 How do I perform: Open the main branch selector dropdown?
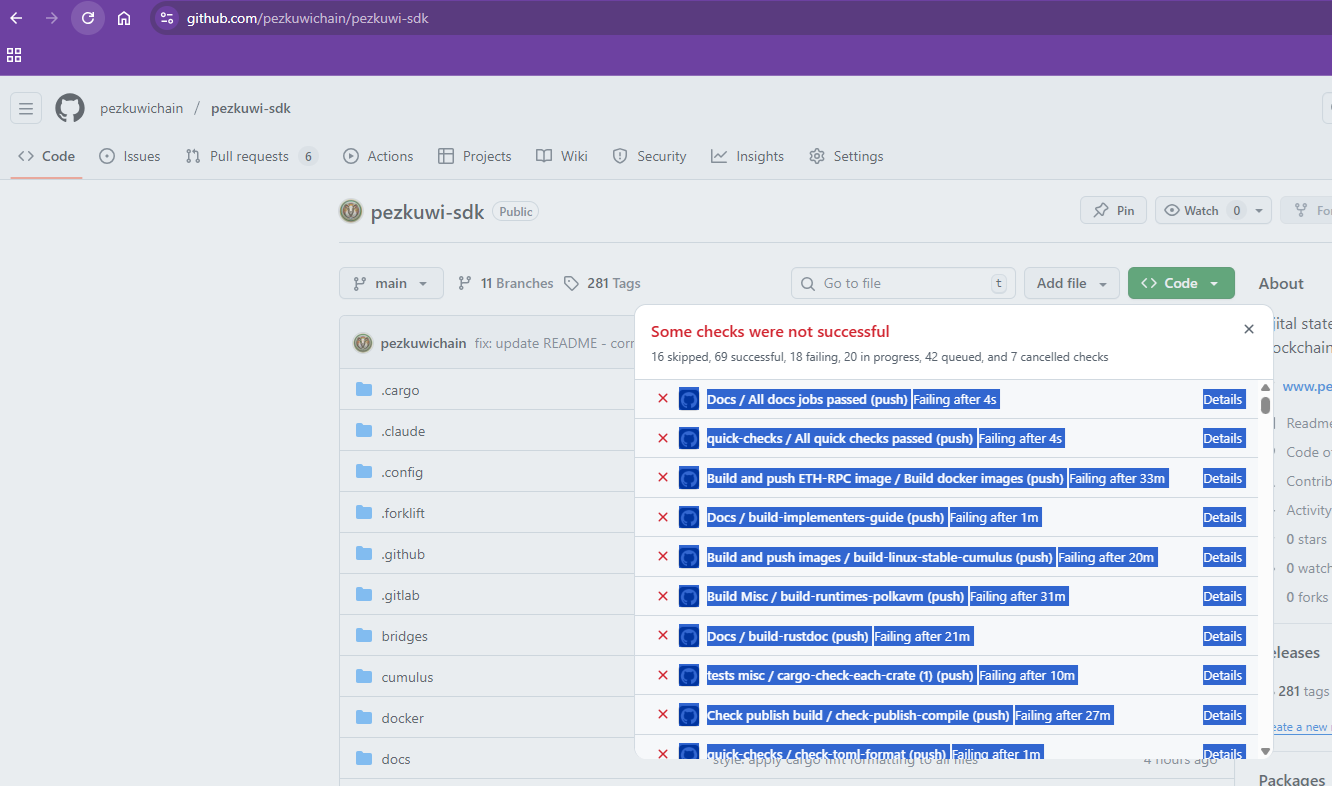click(391, 283)
